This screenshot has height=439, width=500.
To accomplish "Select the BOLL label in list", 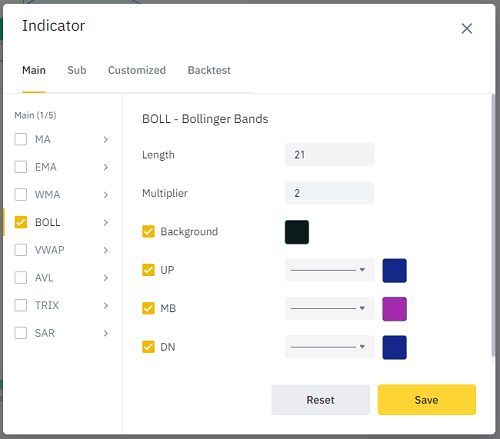I will point(48,222).
